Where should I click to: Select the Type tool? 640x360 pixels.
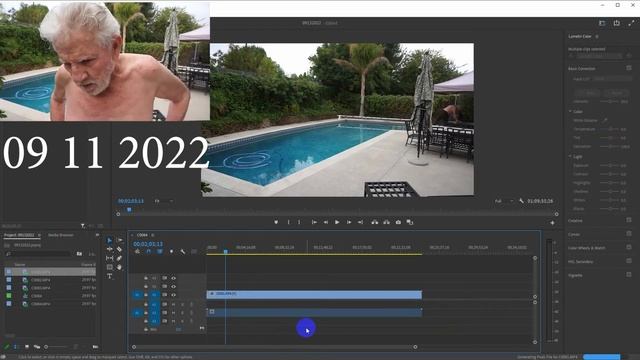click(109, 276)
